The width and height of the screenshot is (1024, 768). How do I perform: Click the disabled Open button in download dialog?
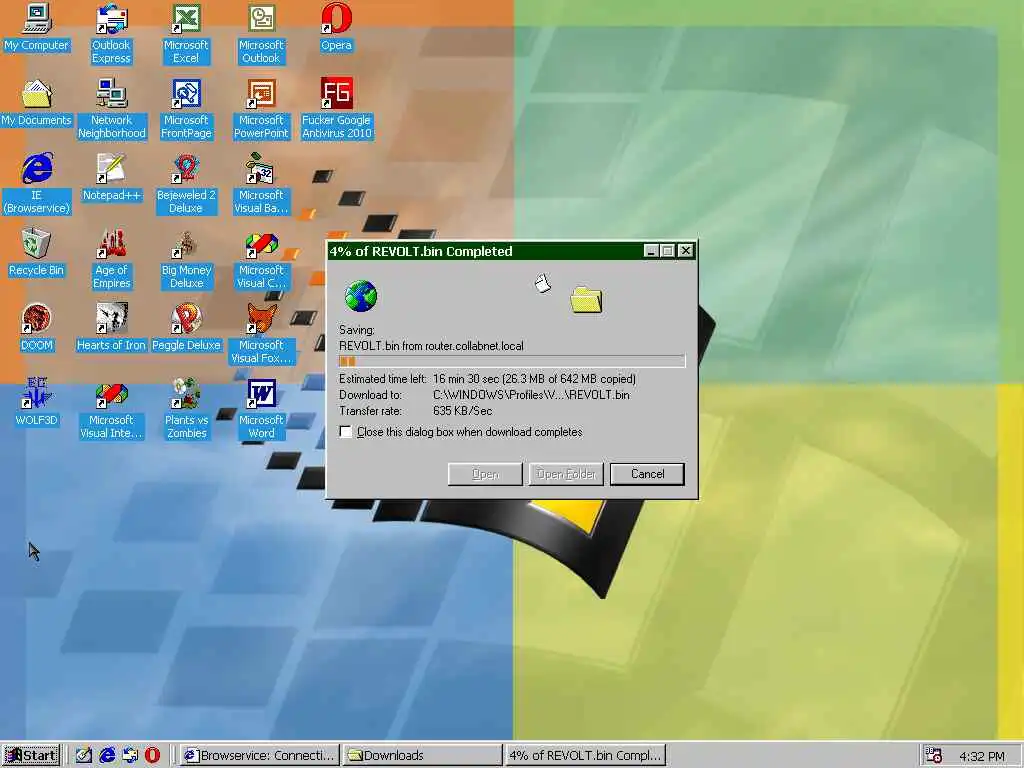[x=485, y=474]
